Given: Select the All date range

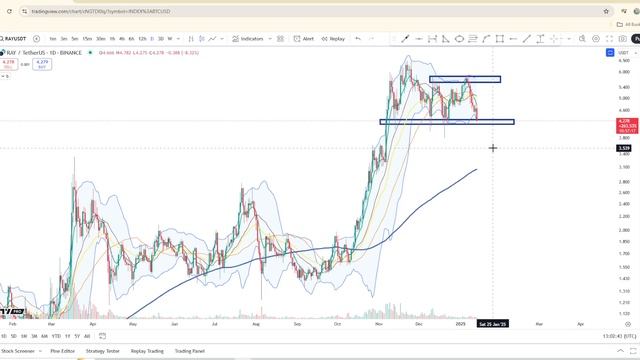Looking at the screenshot, I should pyautogui.click(x=87, y=336).
